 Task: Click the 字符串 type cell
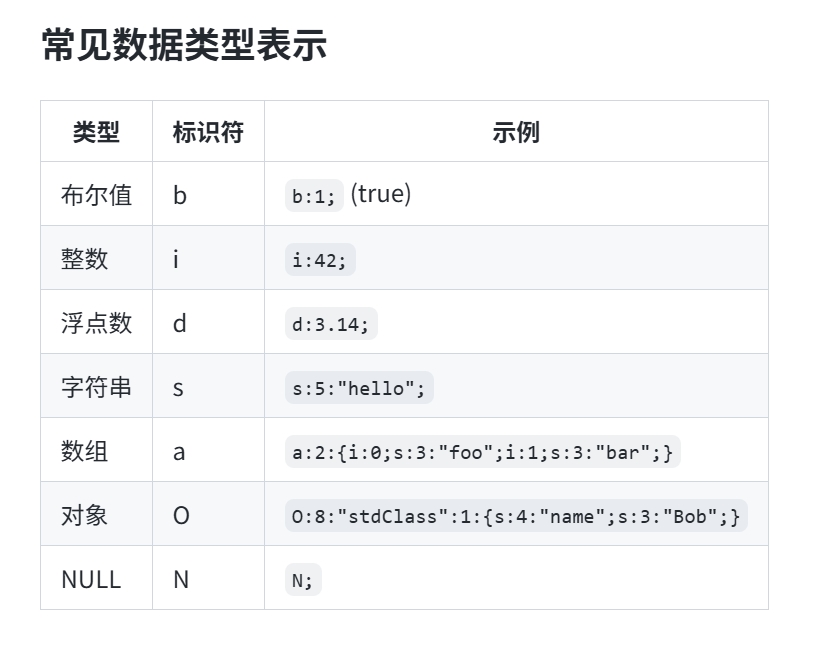point(96,387)
